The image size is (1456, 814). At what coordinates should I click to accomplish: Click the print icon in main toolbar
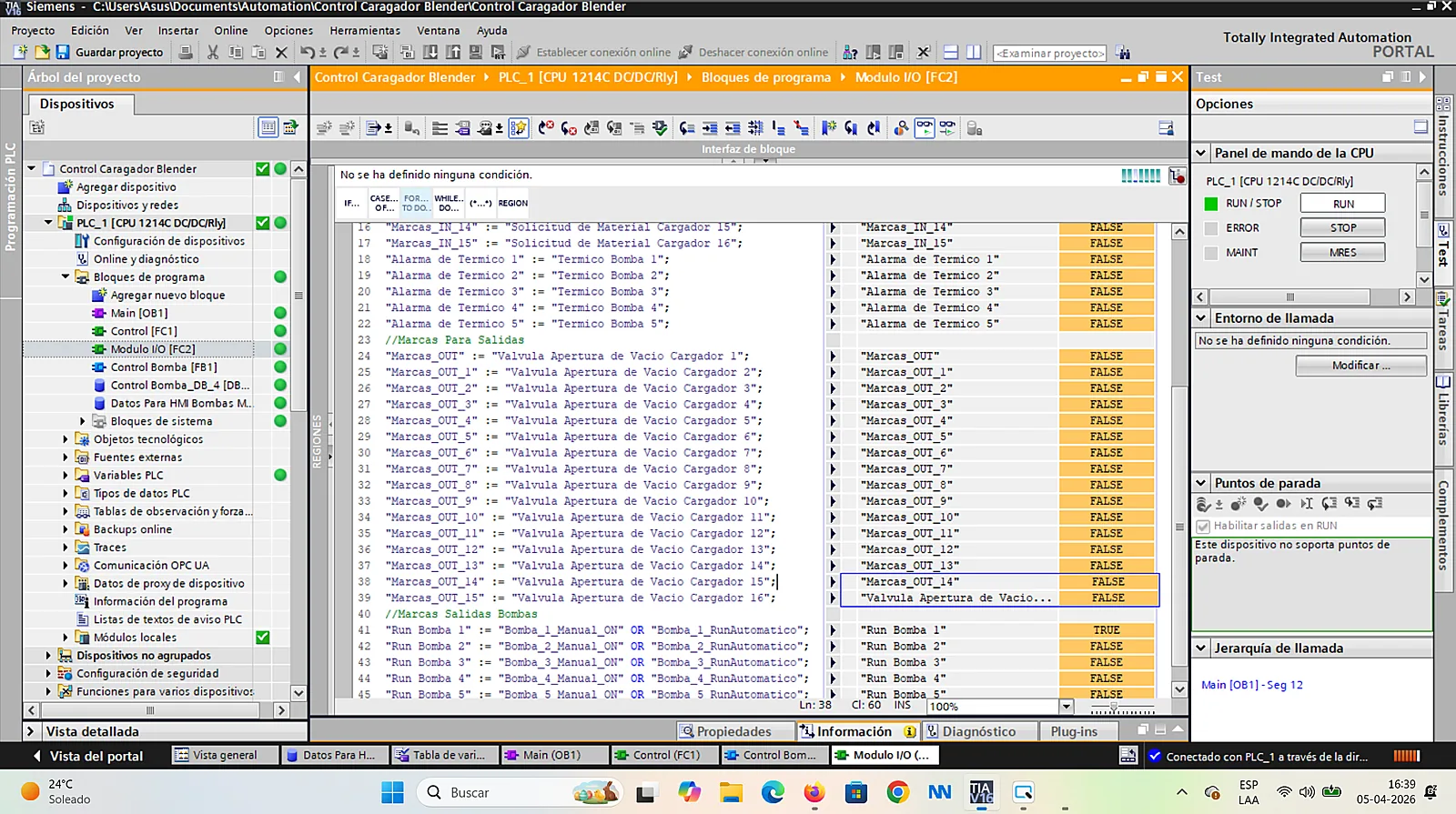pos(186,53)
